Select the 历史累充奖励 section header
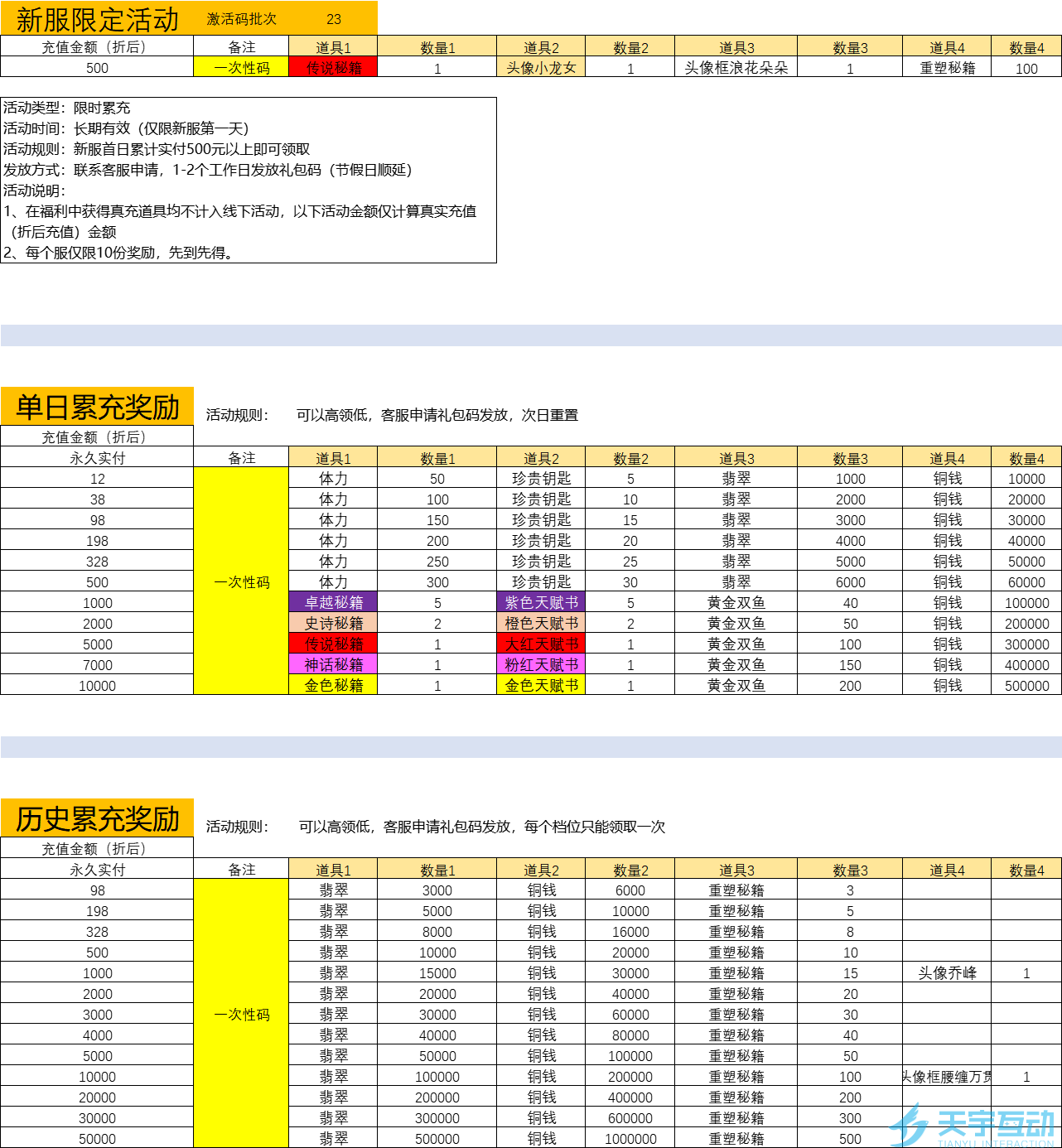 point(97,818)
